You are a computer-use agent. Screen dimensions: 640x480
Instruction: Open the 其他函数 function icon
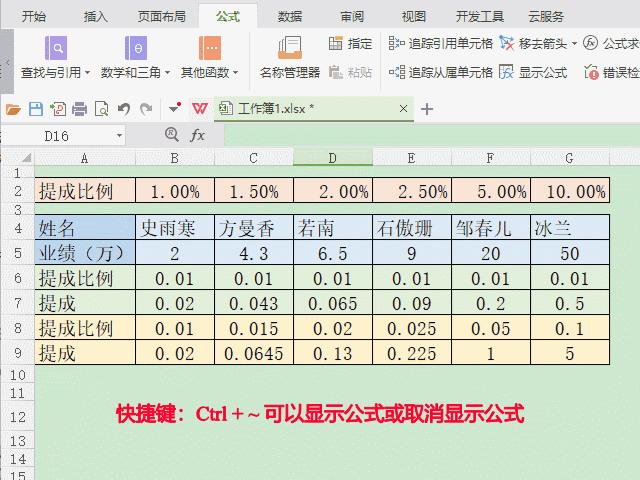tap(210, 48)
